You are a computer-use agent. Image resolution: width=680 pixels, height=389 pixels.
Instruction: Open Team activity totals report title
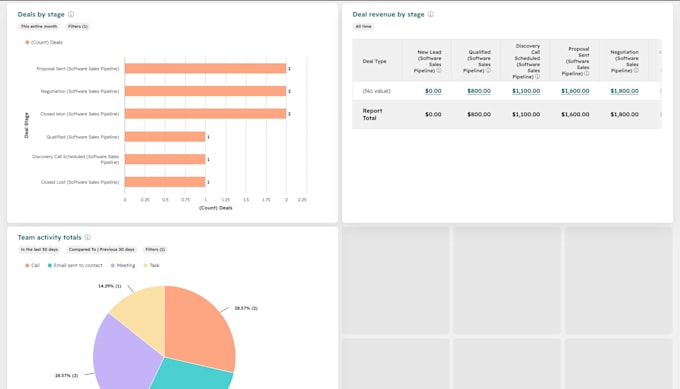(x=49, y=237)
